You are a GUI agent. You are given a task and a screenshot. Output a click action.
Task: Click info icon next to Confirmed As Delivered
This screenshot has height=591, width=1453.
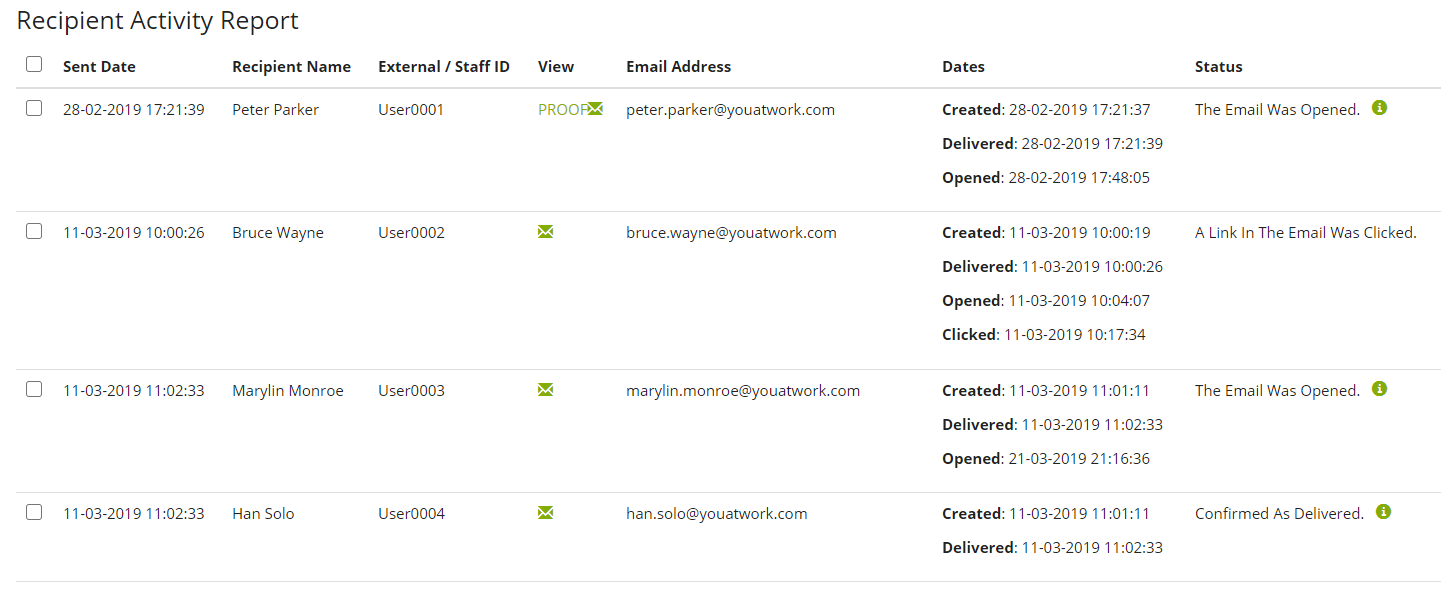coord(1383,512)
